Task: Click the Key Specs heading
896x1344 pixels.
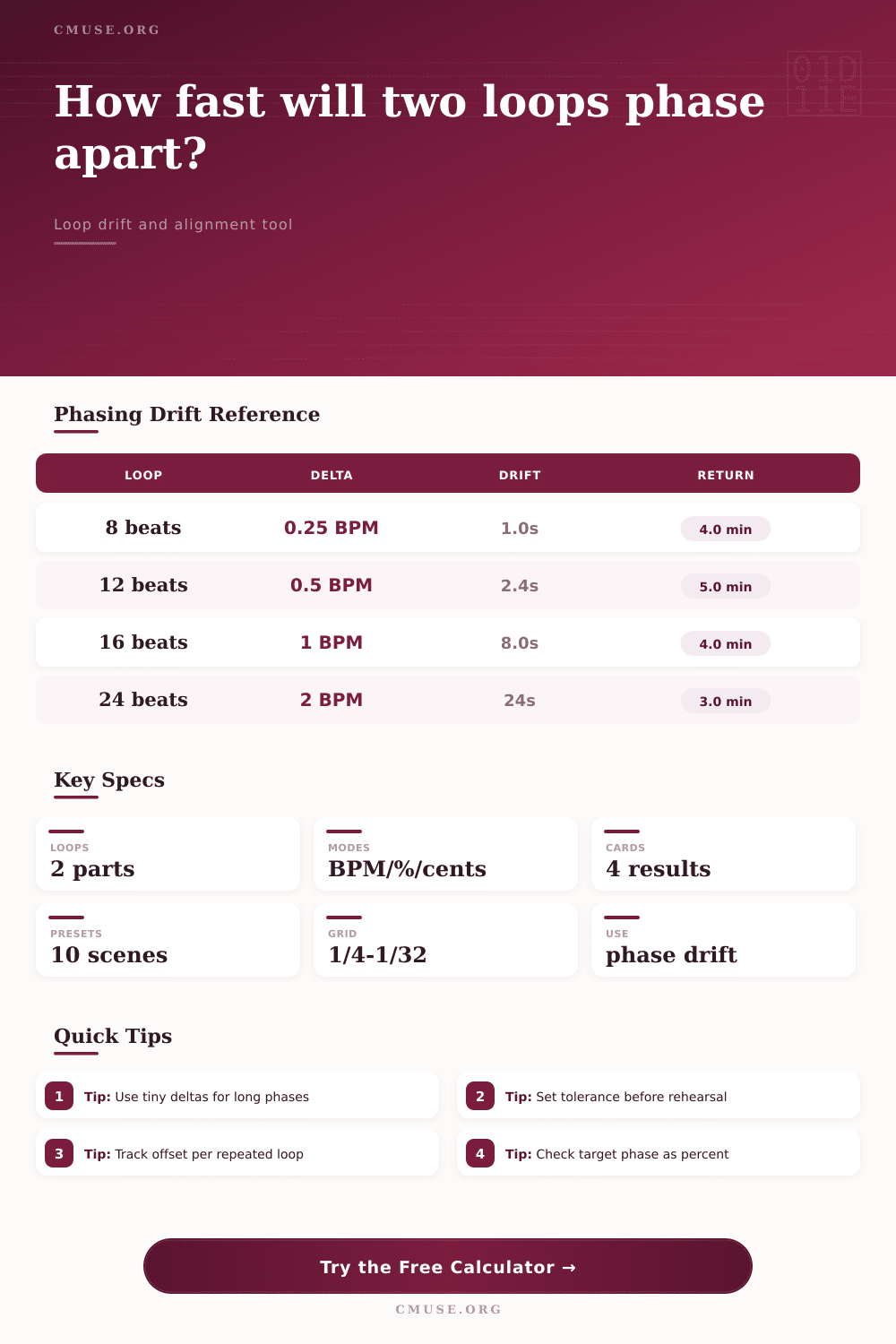Action: tap(109, 780)
